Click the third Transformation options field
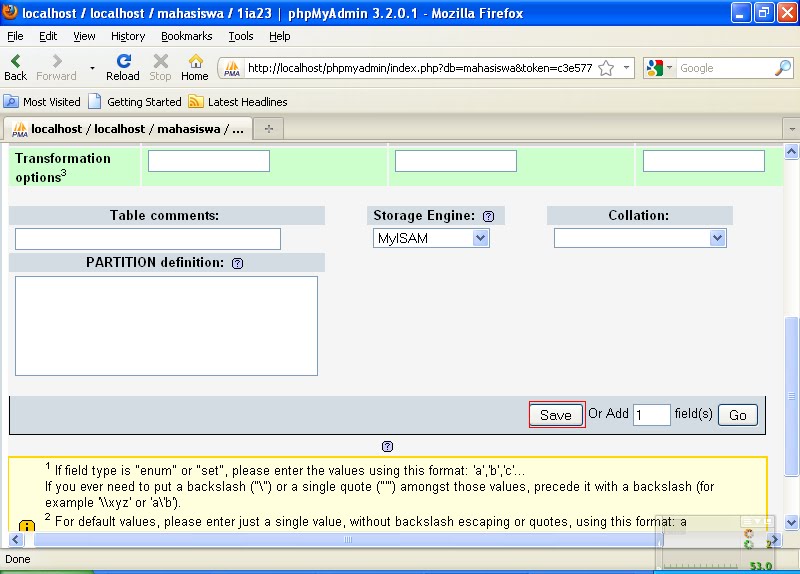 tap(704, 161)
